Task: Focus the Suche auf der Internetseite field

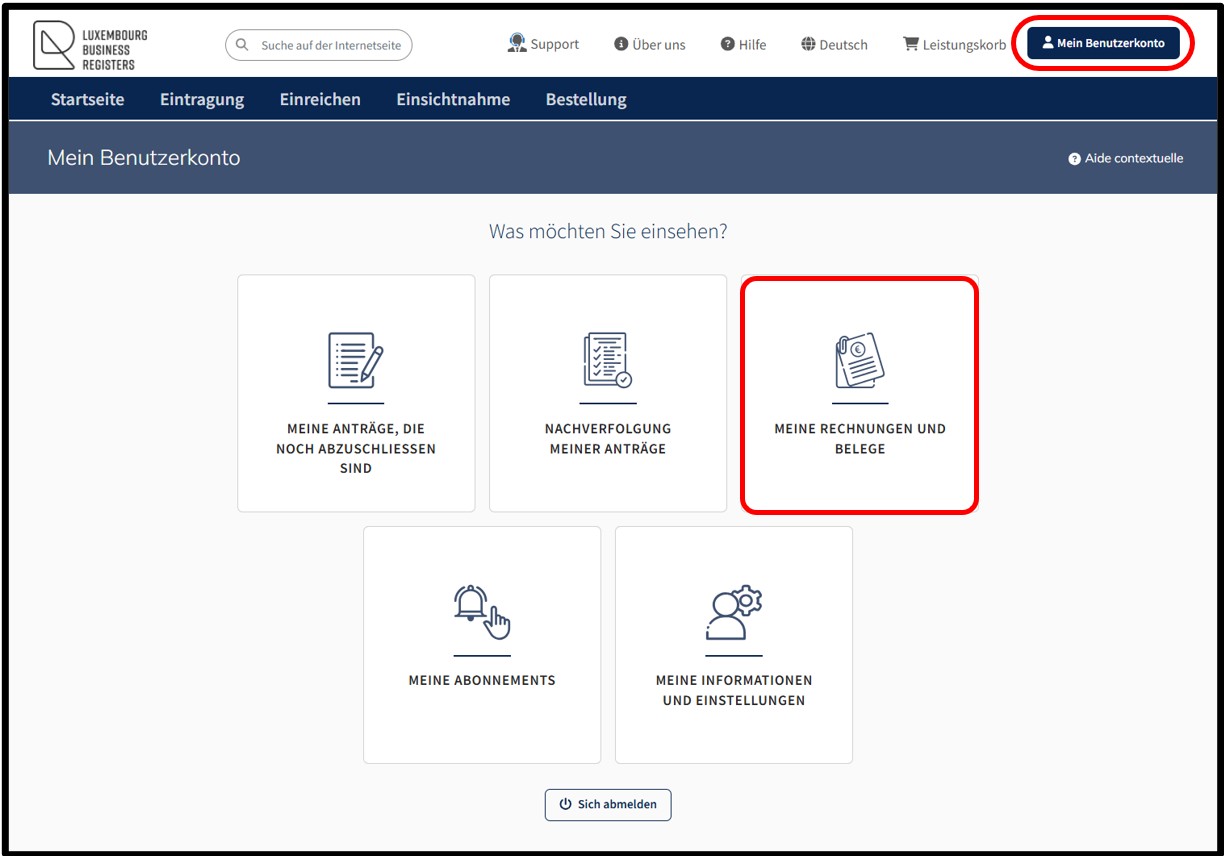Action: 318,45
